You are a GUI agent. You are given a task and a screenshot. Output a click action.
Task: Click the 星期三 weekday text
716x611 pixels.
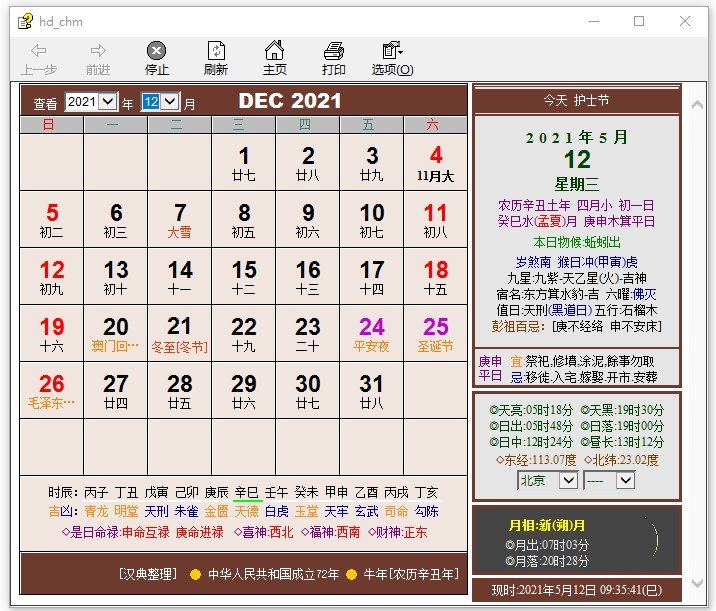click(x=577, y=184)
